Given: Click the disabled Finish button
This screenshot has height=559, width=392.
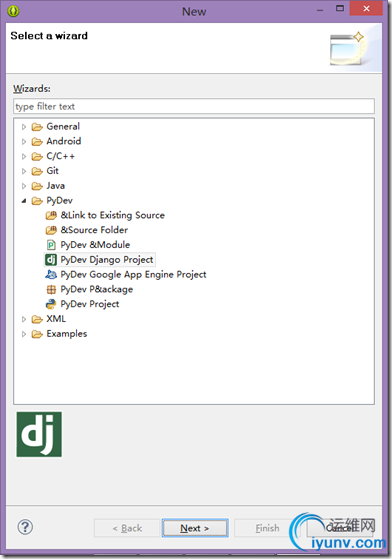Looking at the screenshot, I should (x=267, y=528).
